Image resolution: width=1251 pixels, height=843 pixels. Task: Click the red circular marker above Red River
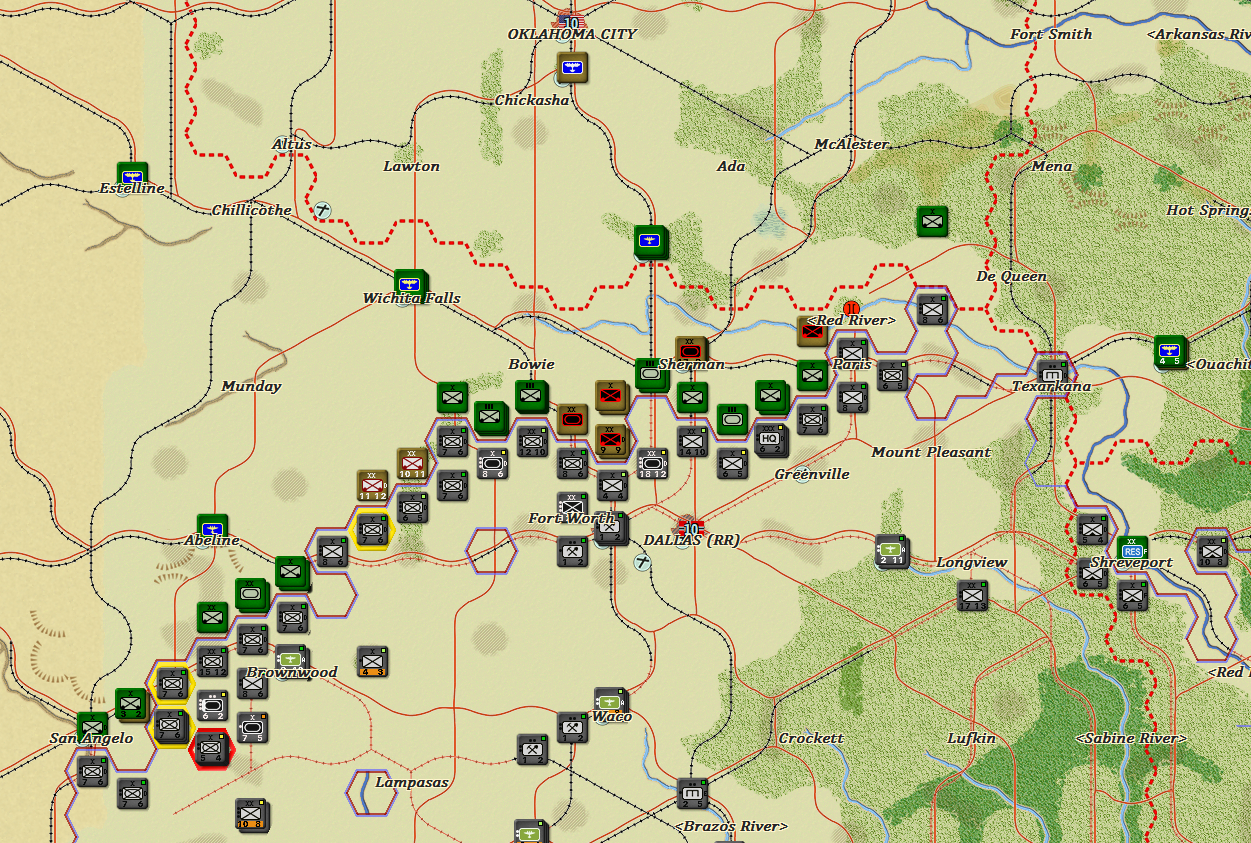[x=851, y=308]
